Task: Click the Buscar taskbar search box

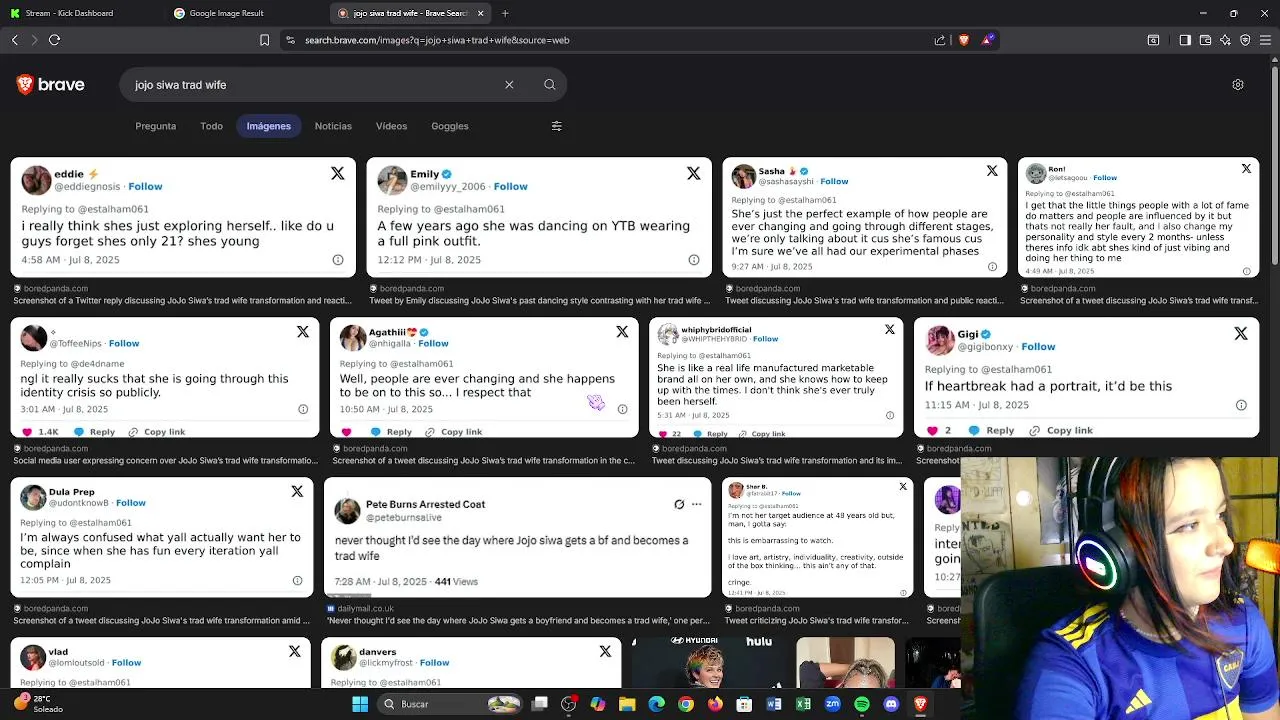Action: (x=451, y=704)
